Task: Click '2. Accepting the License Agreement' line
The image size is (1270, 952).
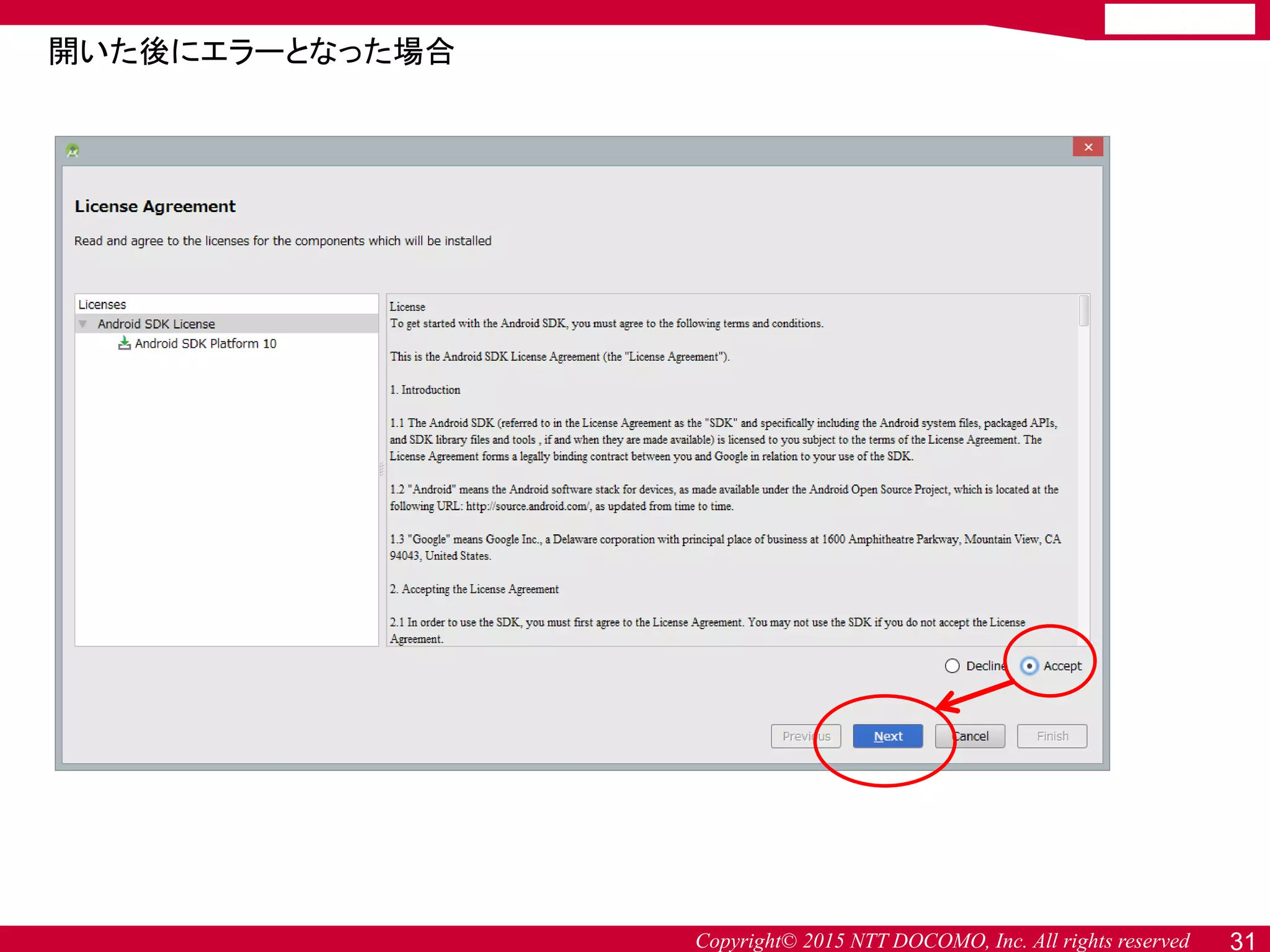Action: point(474,589)
